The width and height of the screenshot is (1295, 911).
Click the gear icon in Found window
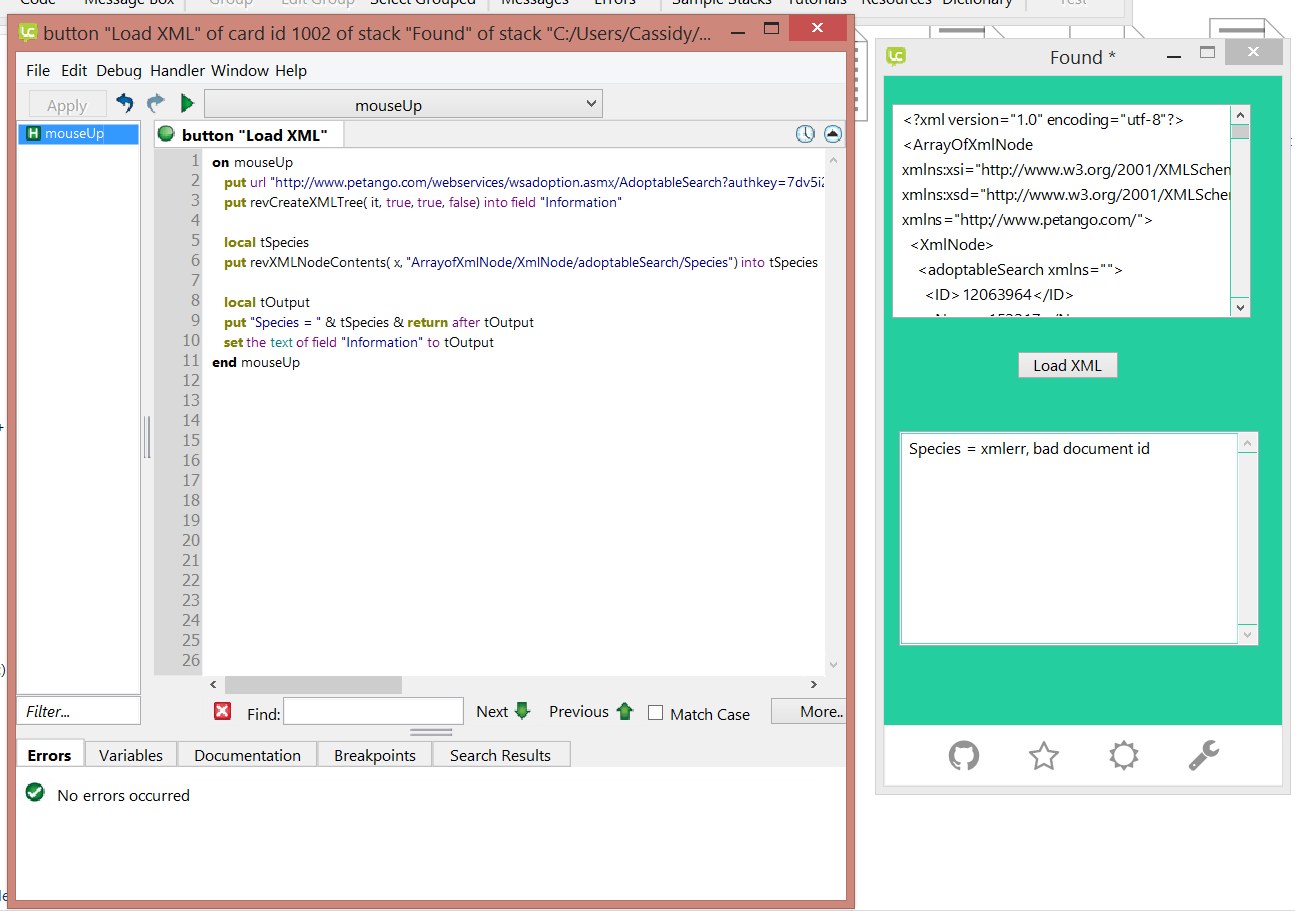pyautogui.click(x=1124, y=756)
